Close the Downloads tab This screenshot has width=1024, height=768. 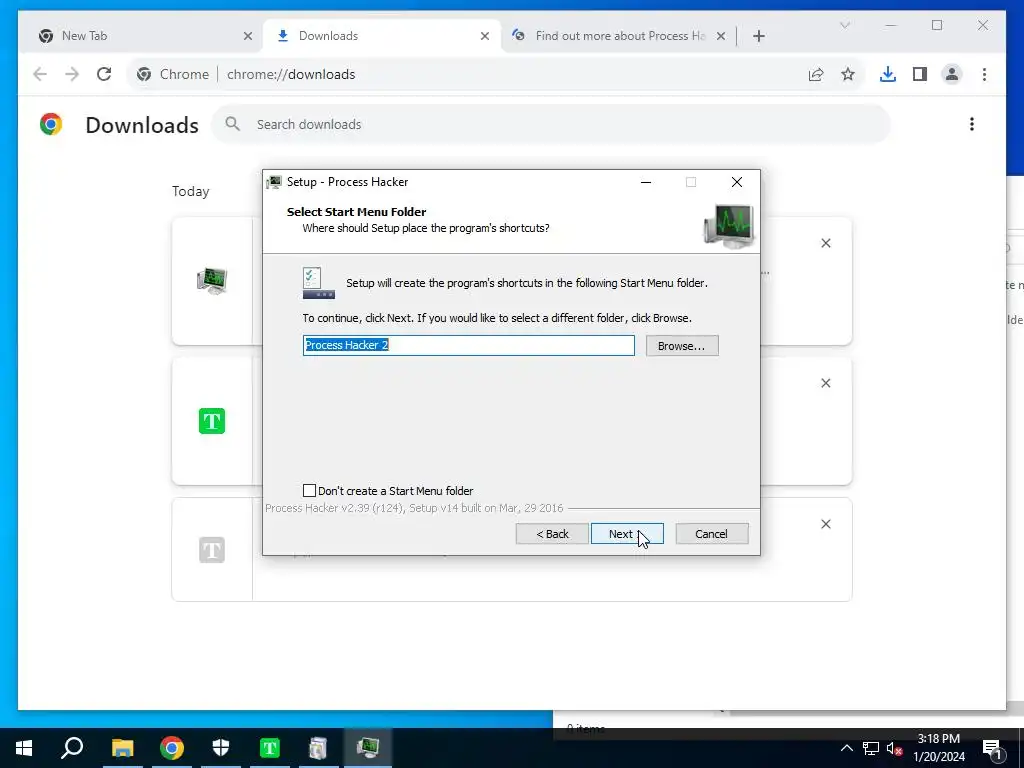point(485,36)
